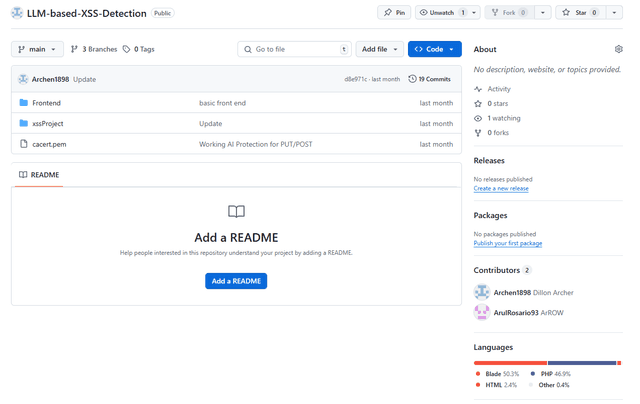The image size is (640, 404).
Task: Open the 0 Tags link
Action: [x=139, y=49]
